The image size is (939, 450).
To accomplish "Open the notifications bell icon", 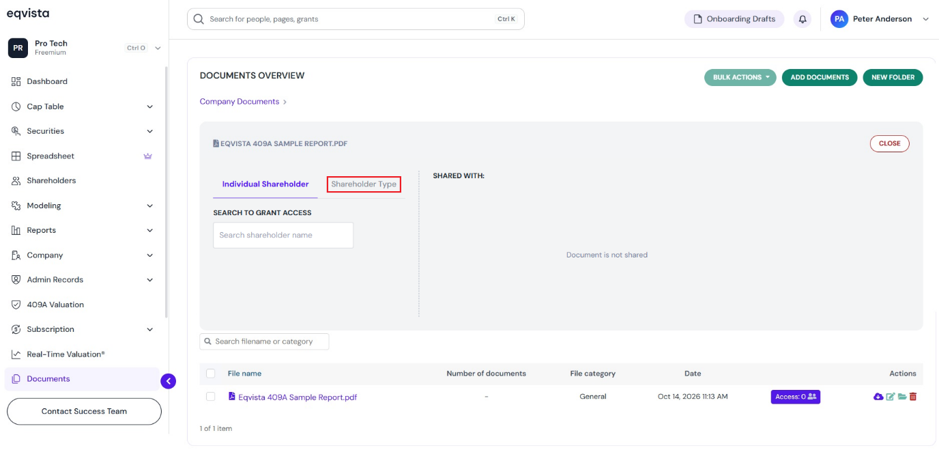I will (x=802, y=19).
